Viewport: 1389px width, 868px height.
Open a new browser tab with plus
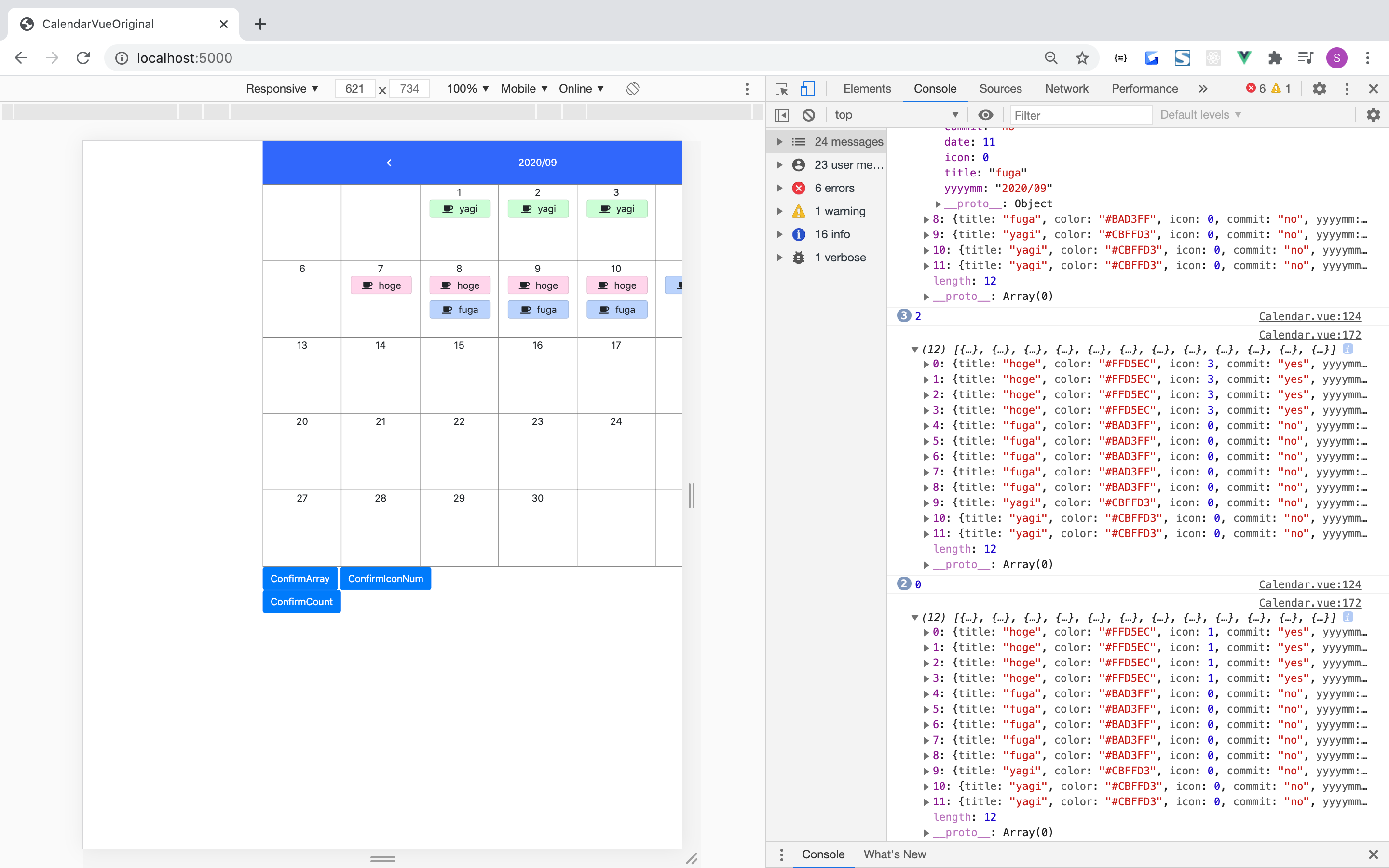(260, 24)
